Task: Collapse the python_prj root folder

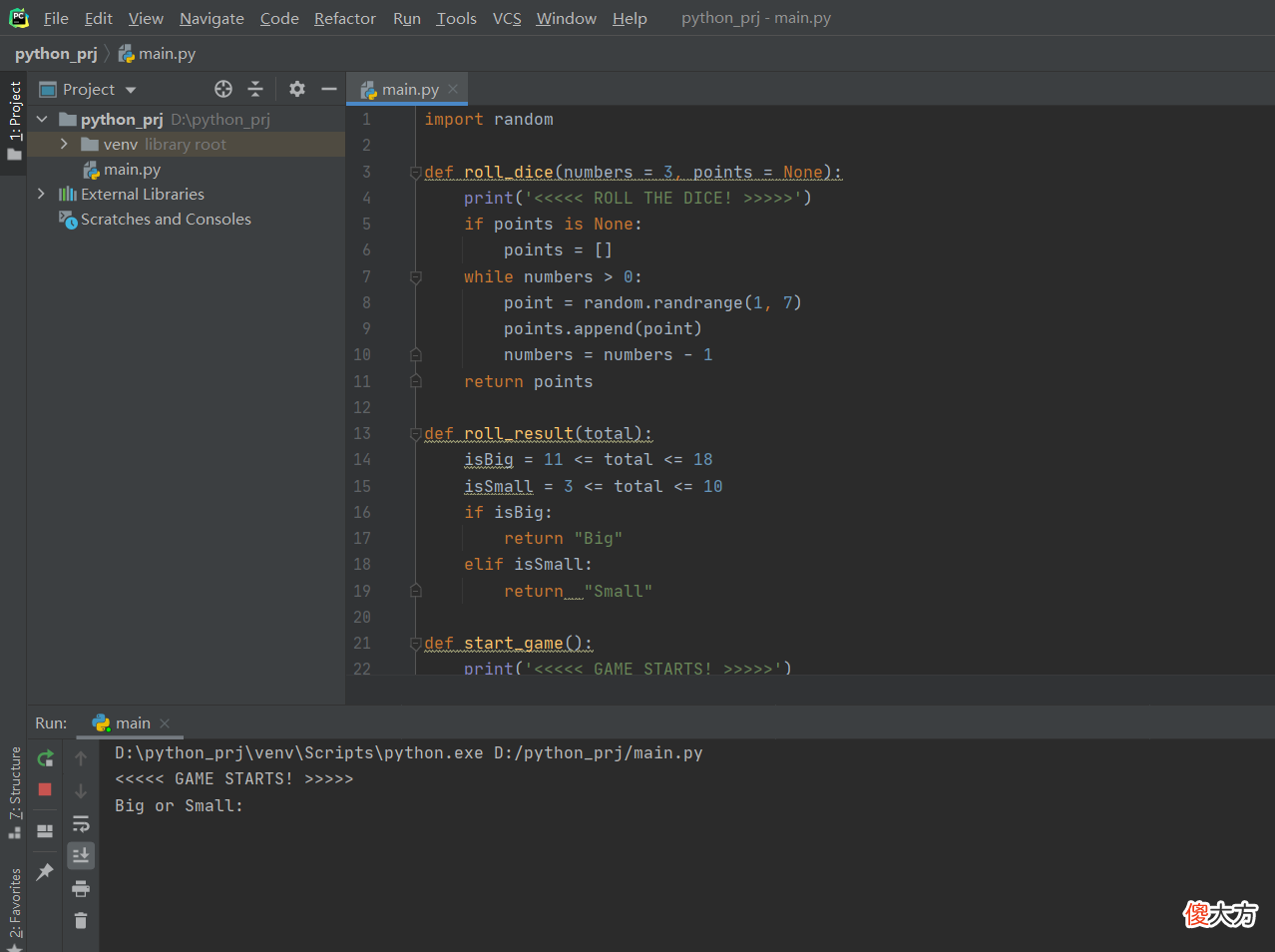Action: click(x=42, y=120)
